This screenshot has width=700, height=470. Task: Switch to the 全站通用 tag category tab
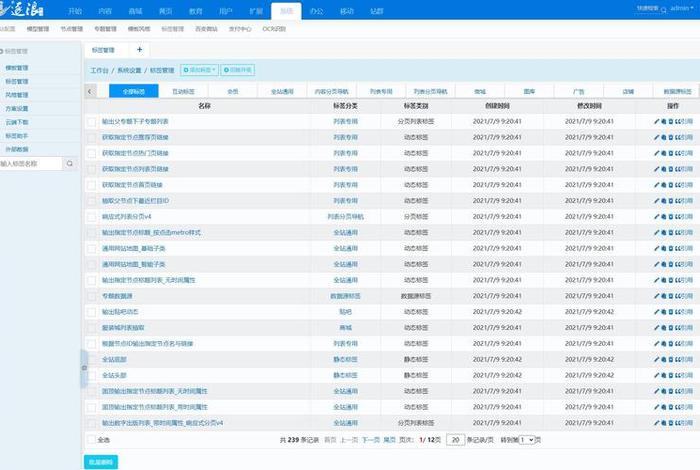[x=282, y=92]
